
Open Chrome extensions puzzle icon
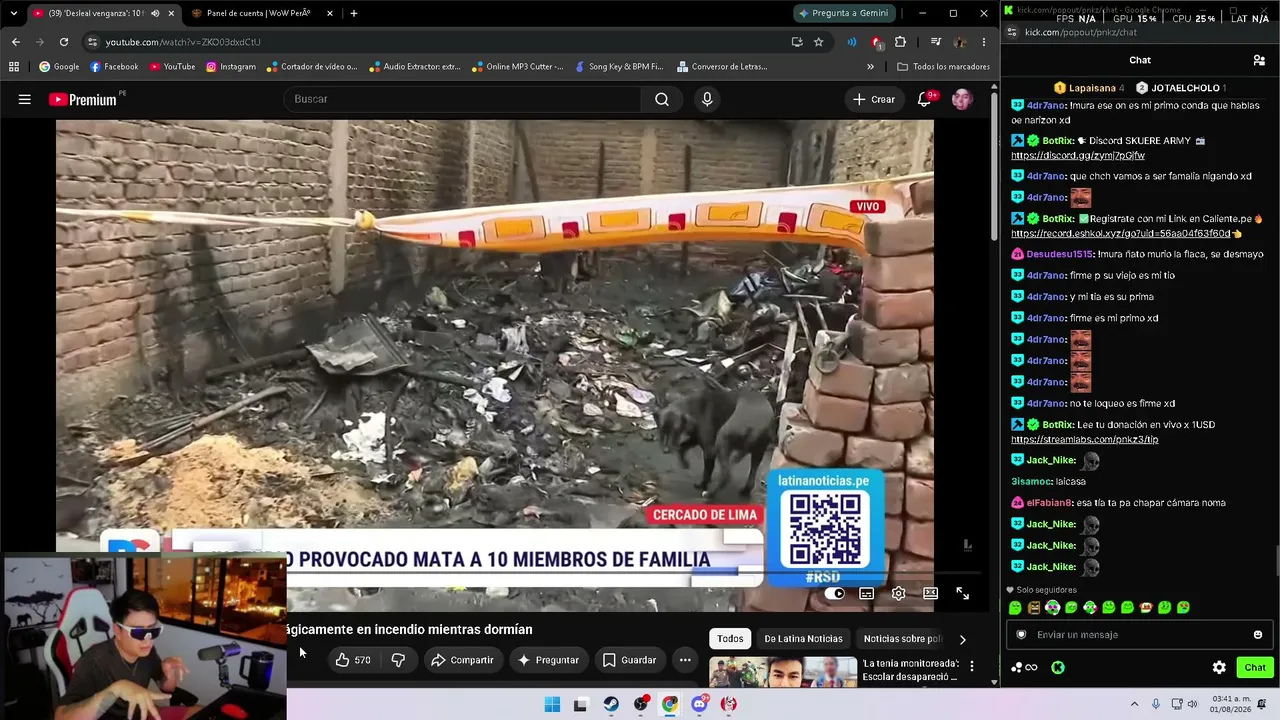coord(900,42)
